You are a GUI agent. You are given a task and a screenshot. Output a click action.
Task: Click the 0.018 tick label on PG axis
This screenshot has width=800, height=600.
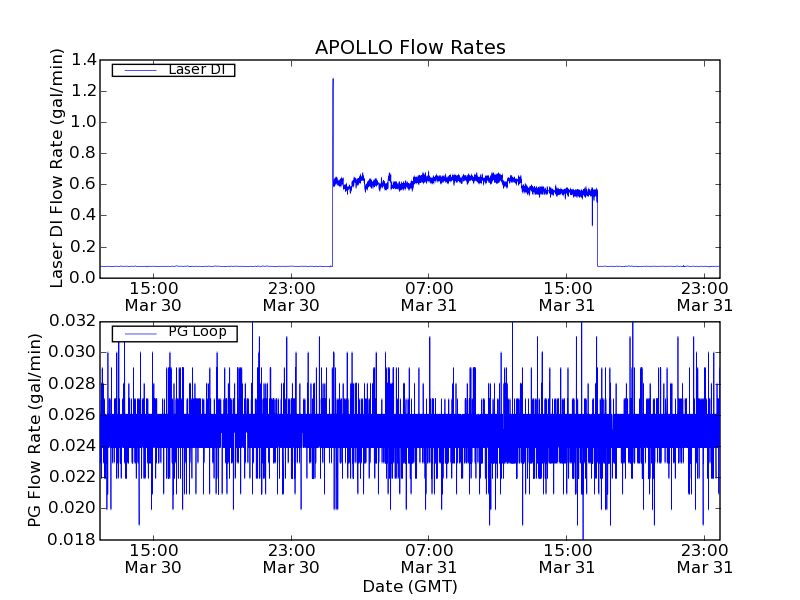tap(72, 540)
